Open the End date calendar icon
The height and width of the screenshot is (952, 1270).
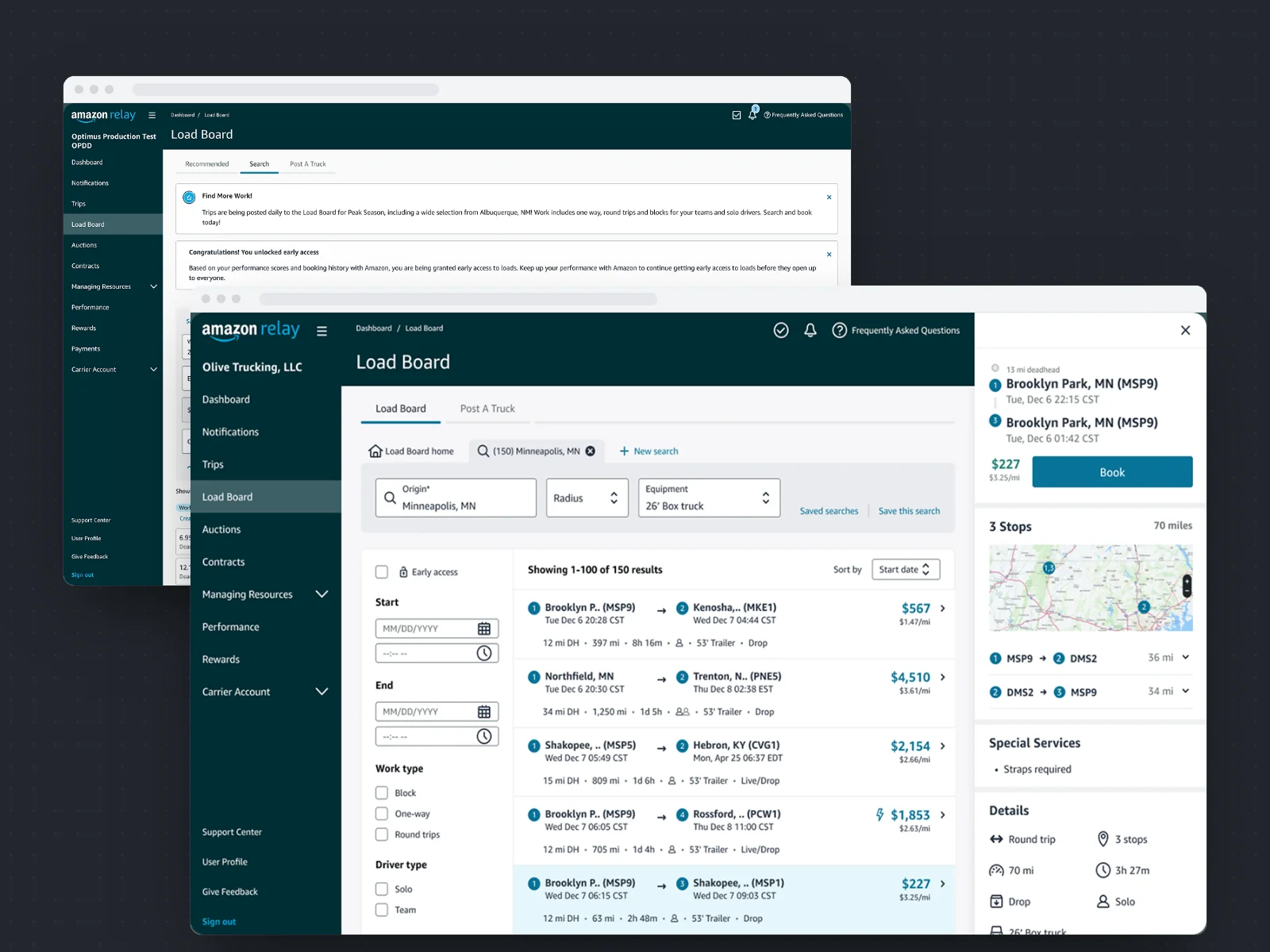coord(484,712)
